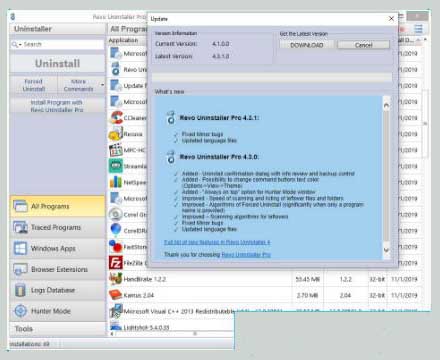Expand the More Commands dropdown arrow
The height and width of the screenshot is (360, 440).
(102, 85)
